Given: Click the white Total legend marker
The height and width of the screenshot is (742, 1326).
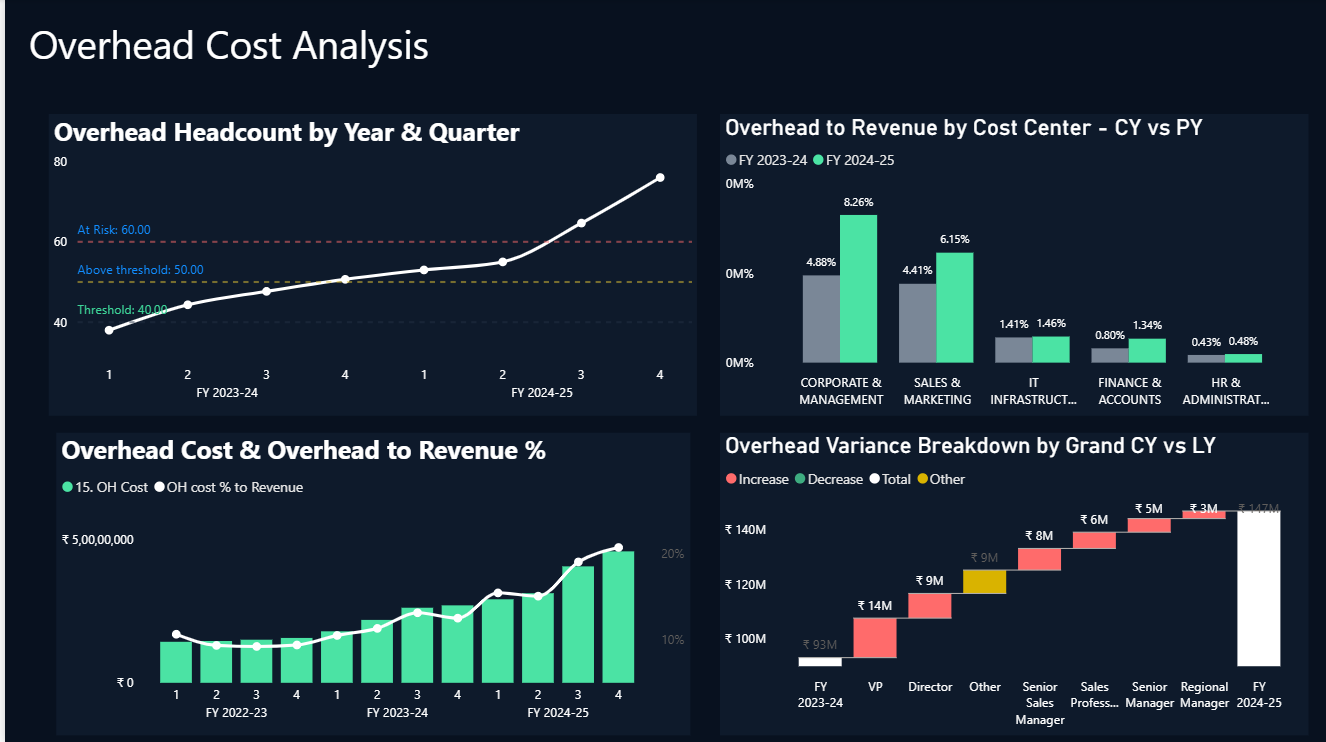Looking at the screenshot, I should pyautogui.click(x=873, y=479).
